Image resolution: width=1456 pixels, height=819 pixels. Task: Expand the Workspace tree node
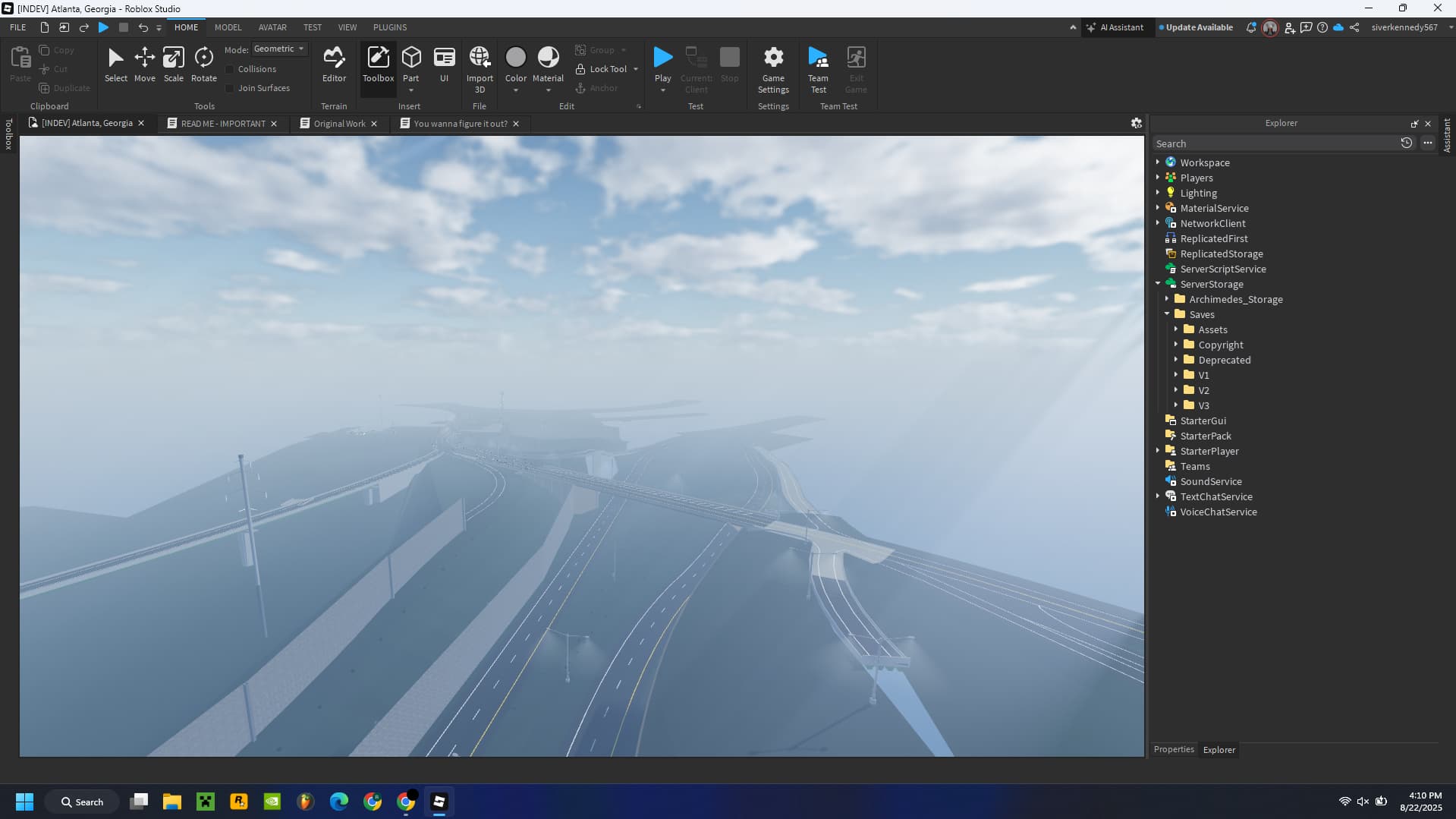click(1158, 162)
